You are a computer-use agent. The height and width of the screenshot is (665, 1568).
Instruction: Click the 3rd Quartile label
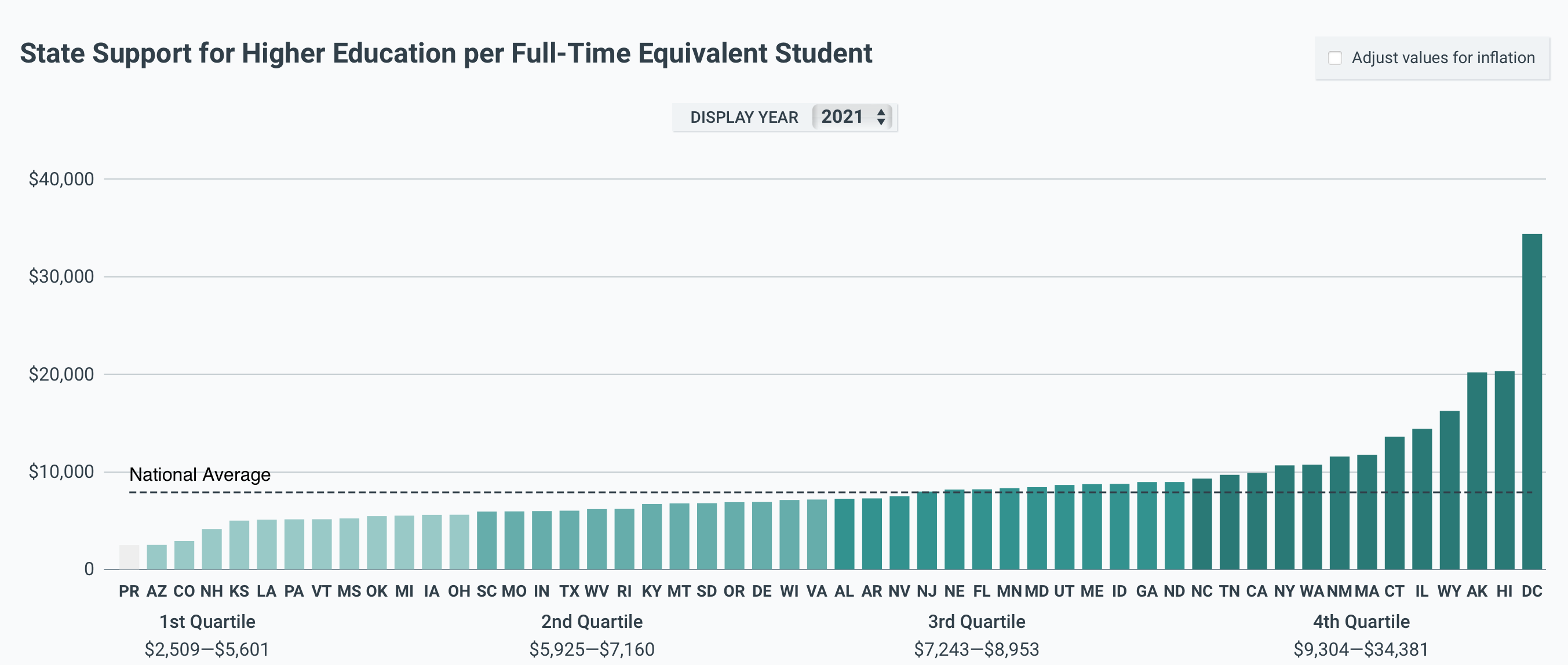[976, 621]
